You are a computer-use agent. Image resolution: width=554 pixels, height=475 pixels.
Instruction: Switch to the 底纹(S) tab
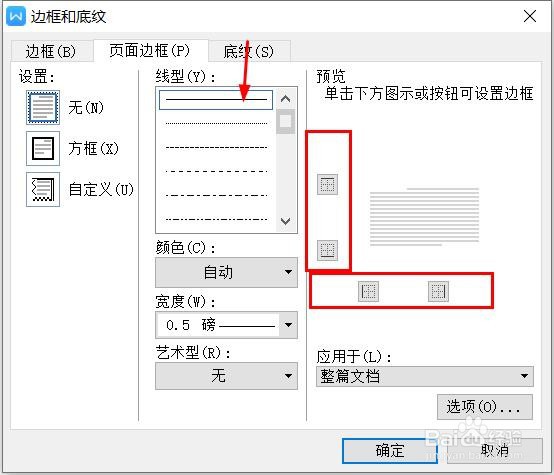249,52
